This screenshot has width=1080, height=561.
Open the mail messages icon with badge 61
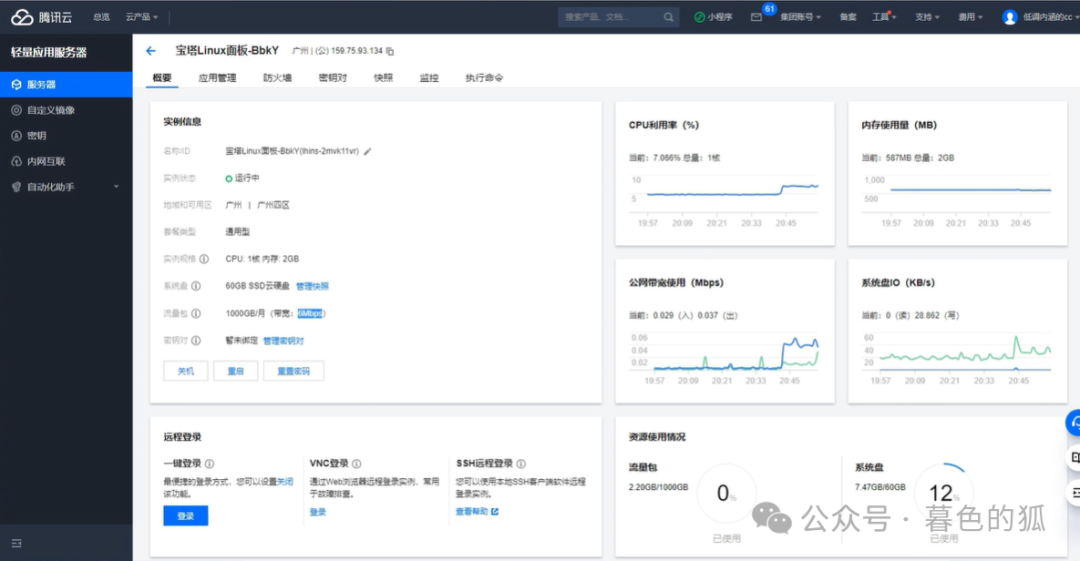point(757,17)
